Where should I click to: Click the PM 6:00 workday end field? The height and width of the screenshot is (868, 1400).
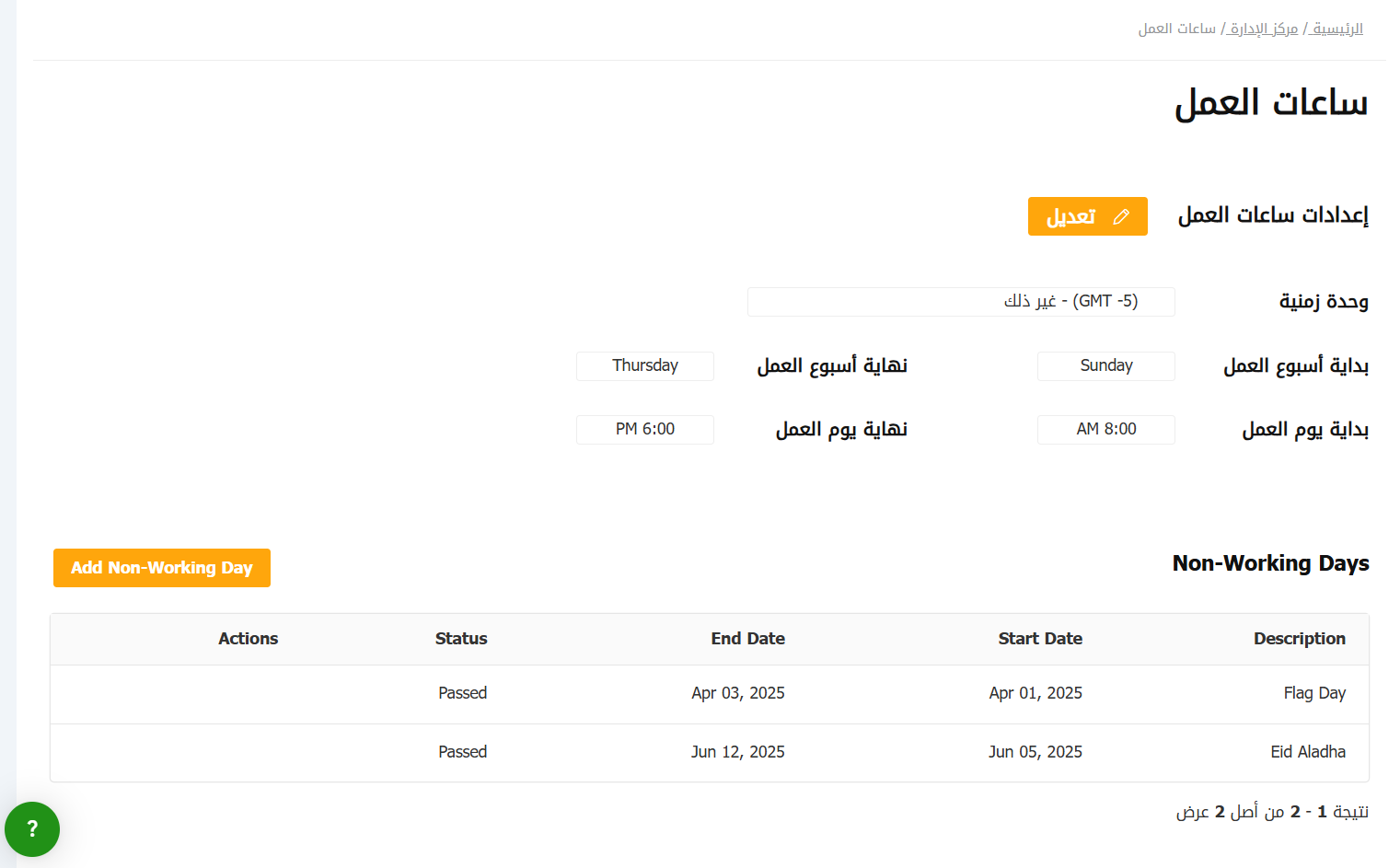click(x=644, y=430)
